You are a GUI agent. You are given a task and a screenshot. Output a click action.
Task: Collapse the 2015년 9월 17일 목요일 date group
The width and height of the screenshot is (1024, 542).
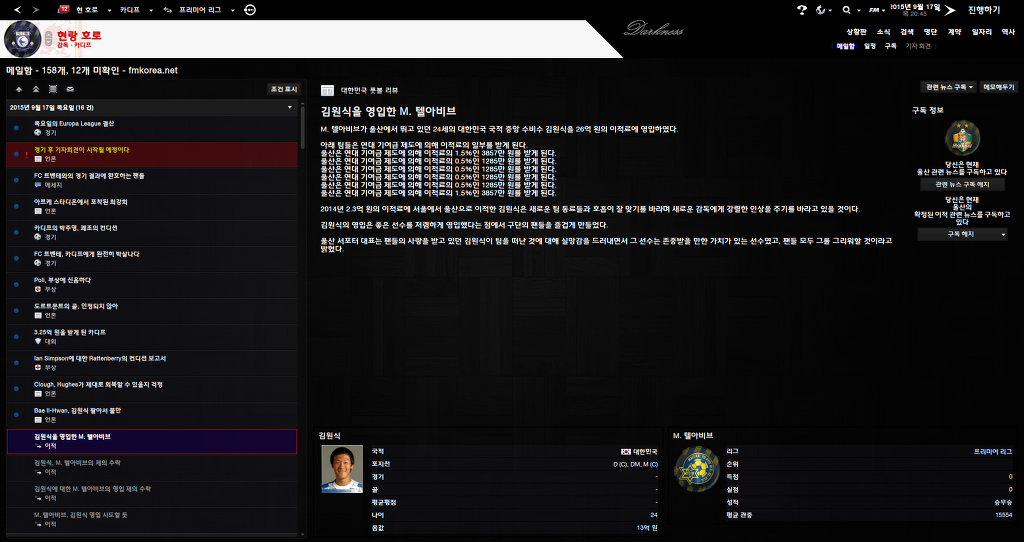(x=290, y=107)
